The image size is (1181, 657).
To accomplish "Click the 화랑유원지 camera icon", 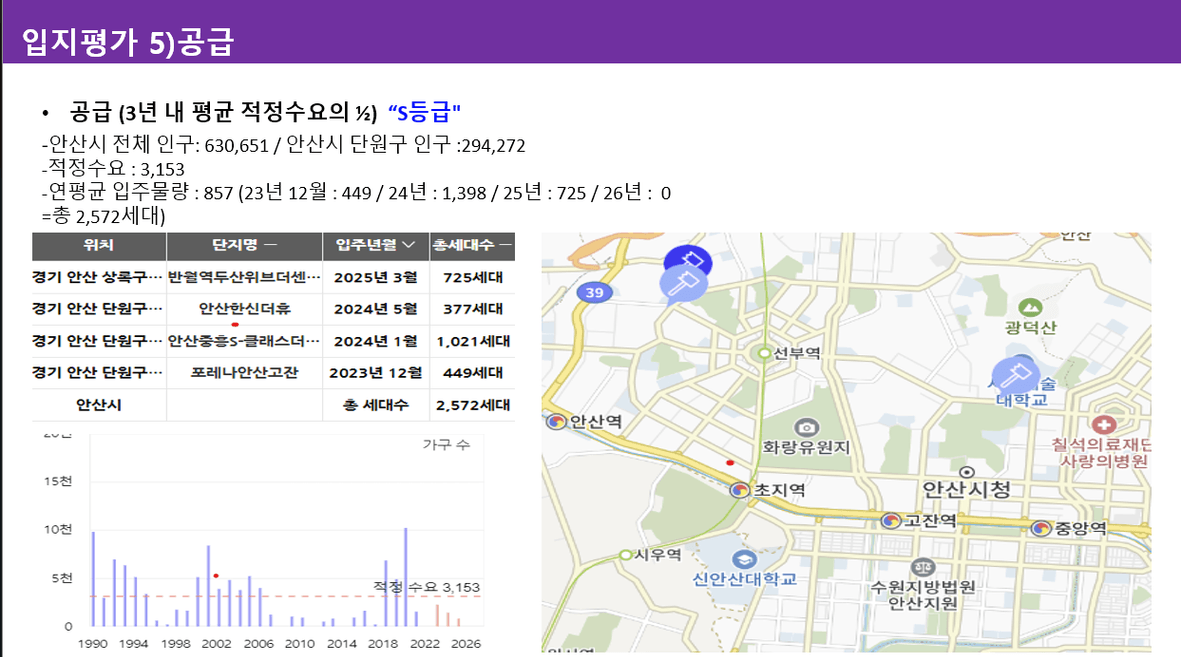I will (x=806, y=427).
